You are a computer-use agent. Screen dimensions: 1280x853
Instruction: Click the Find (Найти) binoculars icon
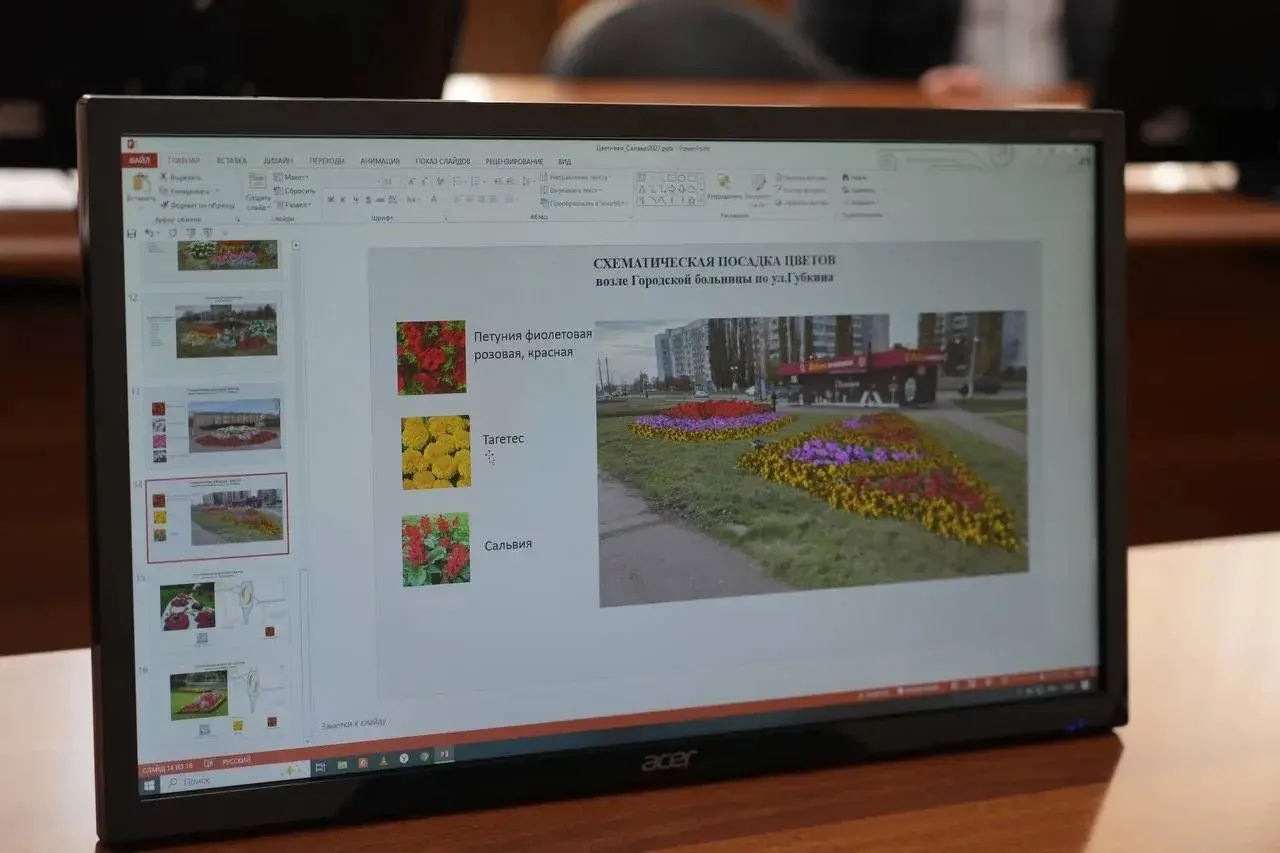[847, 178]
